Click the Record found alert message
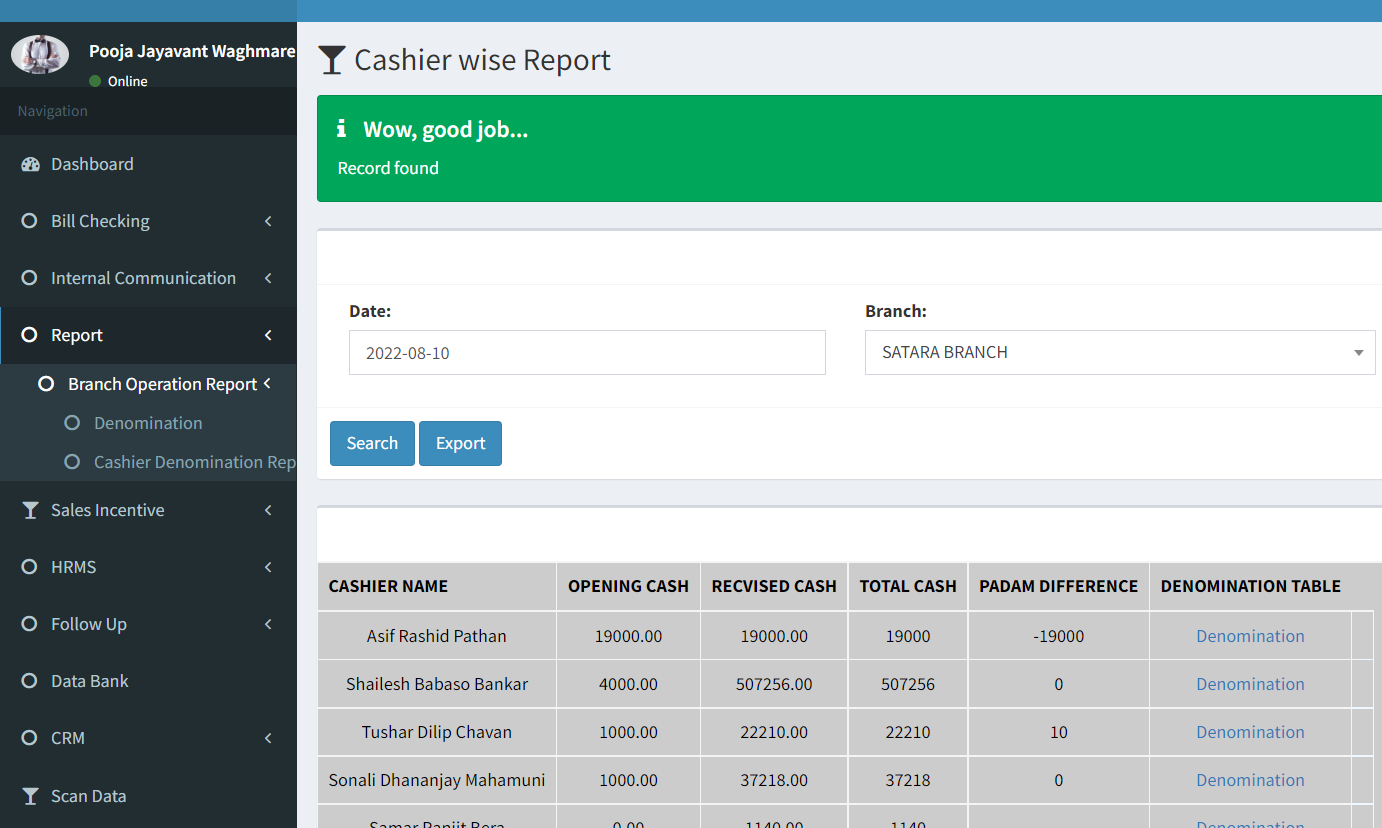1382x828 pixels. 388,168
